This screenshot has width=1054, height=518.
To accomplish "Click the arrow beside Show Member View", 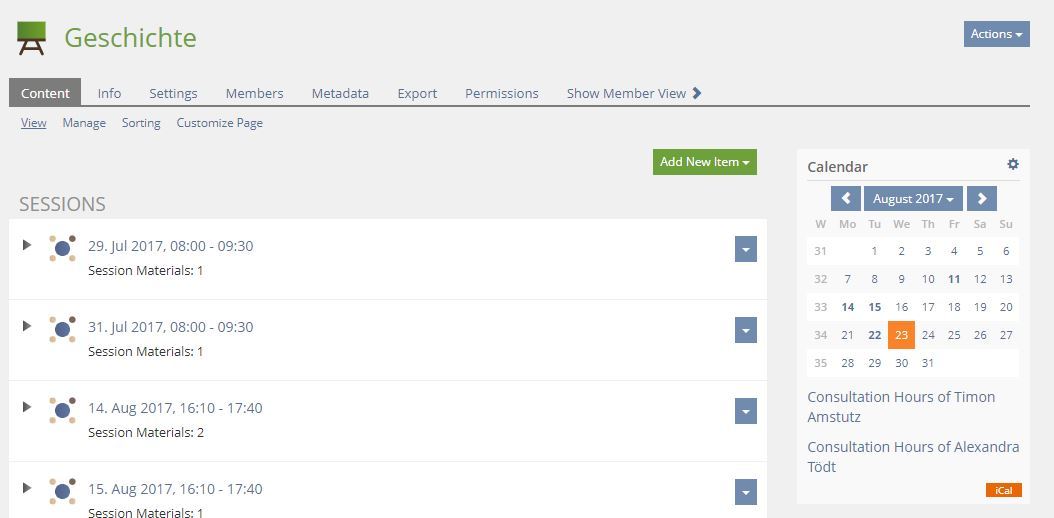I will pyautogui.click(x=697, y=93).
